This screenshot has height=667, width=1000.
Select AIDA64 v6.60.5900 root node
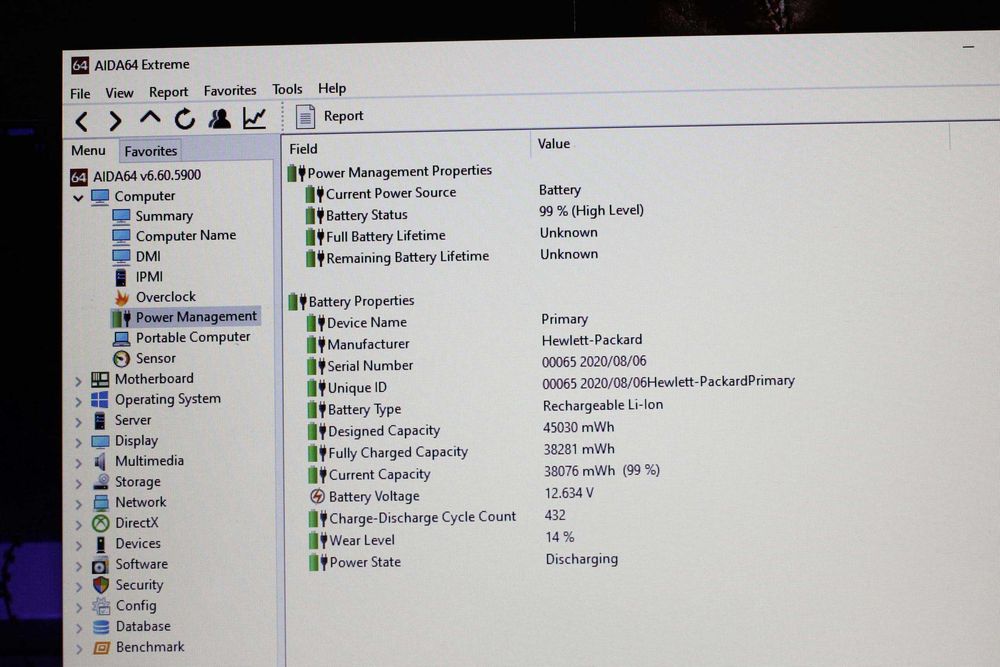coord(135,175)
